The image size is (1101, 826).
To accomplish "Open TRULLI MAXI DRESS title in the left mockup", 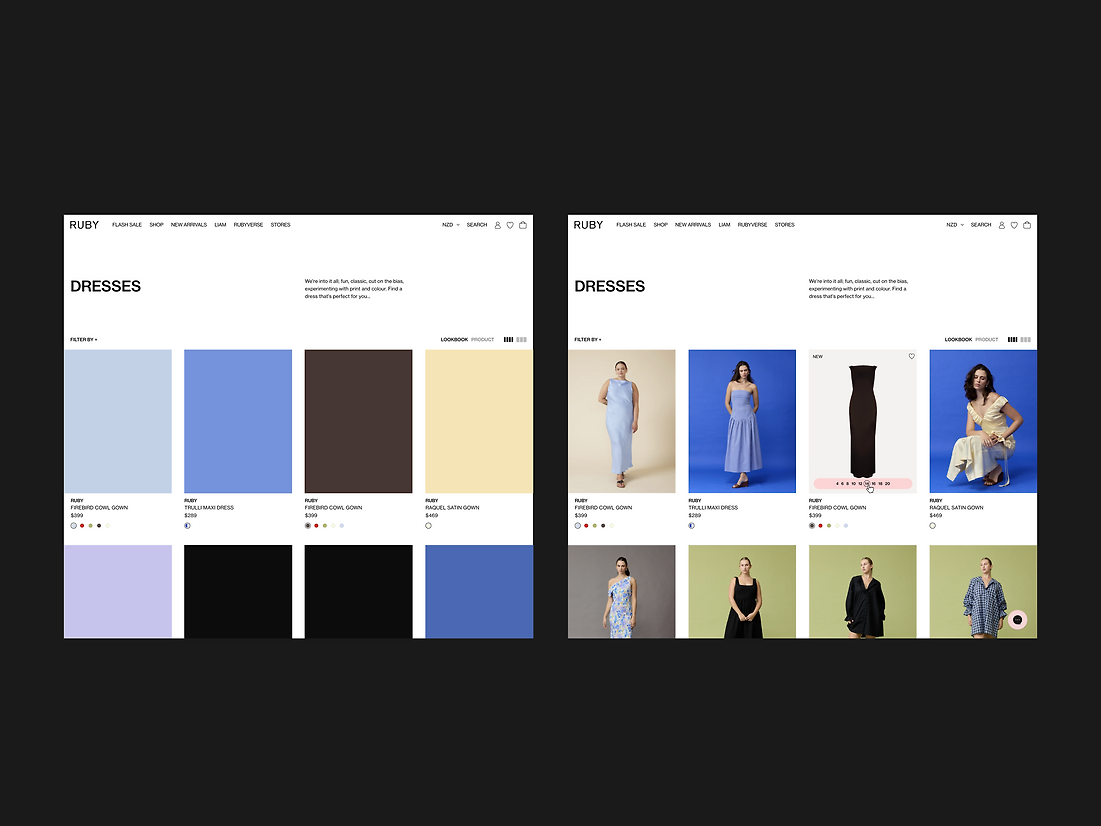I will coord(209,508).
